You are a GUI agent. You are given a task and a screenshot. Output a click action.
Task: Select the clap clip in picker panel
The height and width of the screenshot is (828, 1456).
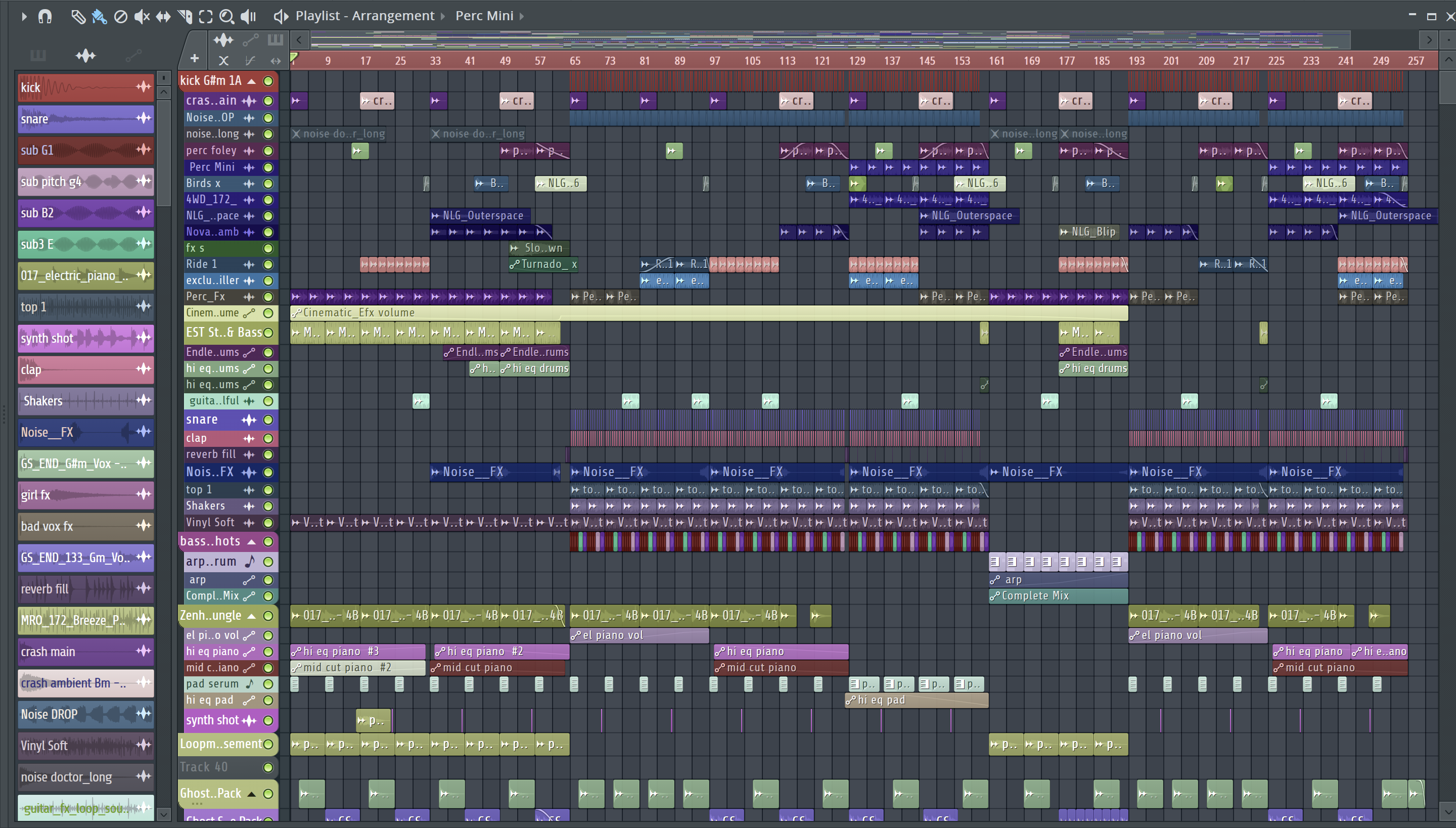(x=85, y=370)
